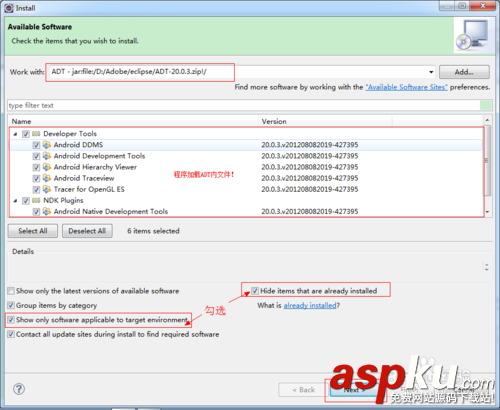The image size is (500, 410).
Task: Click the Android Development Tools plugin icon
Action: coord(47,156)
